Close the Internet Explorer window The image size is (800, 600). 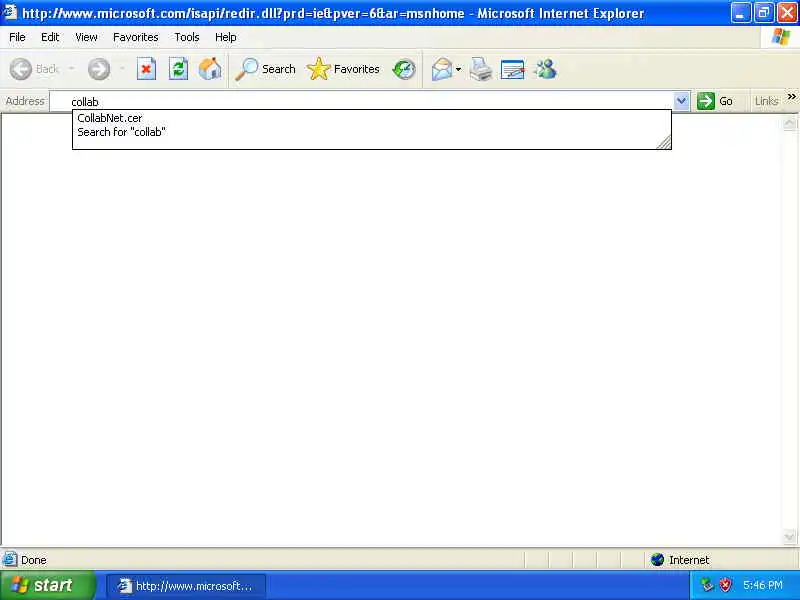coord(787,12)
